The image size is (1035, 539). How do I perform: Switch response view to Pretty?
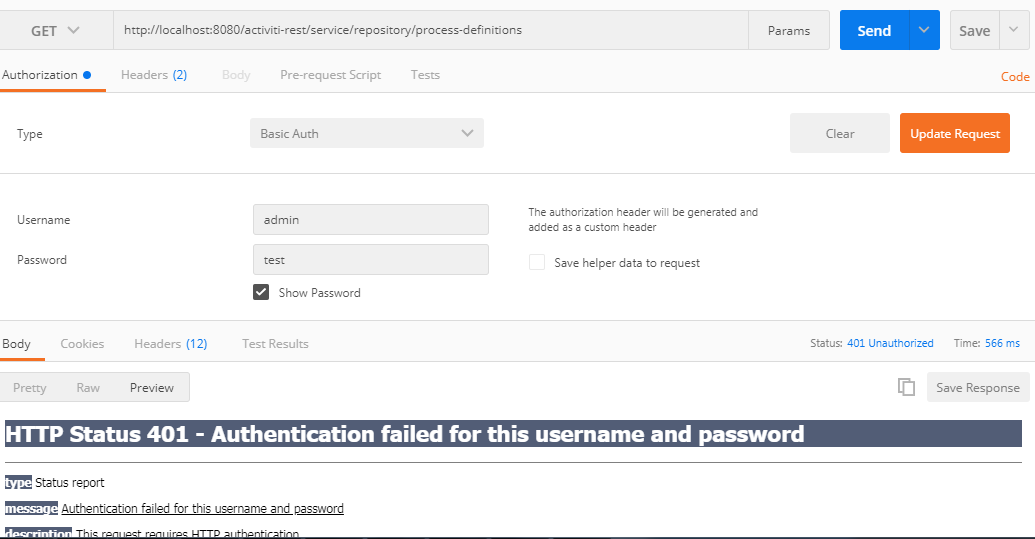30,387
